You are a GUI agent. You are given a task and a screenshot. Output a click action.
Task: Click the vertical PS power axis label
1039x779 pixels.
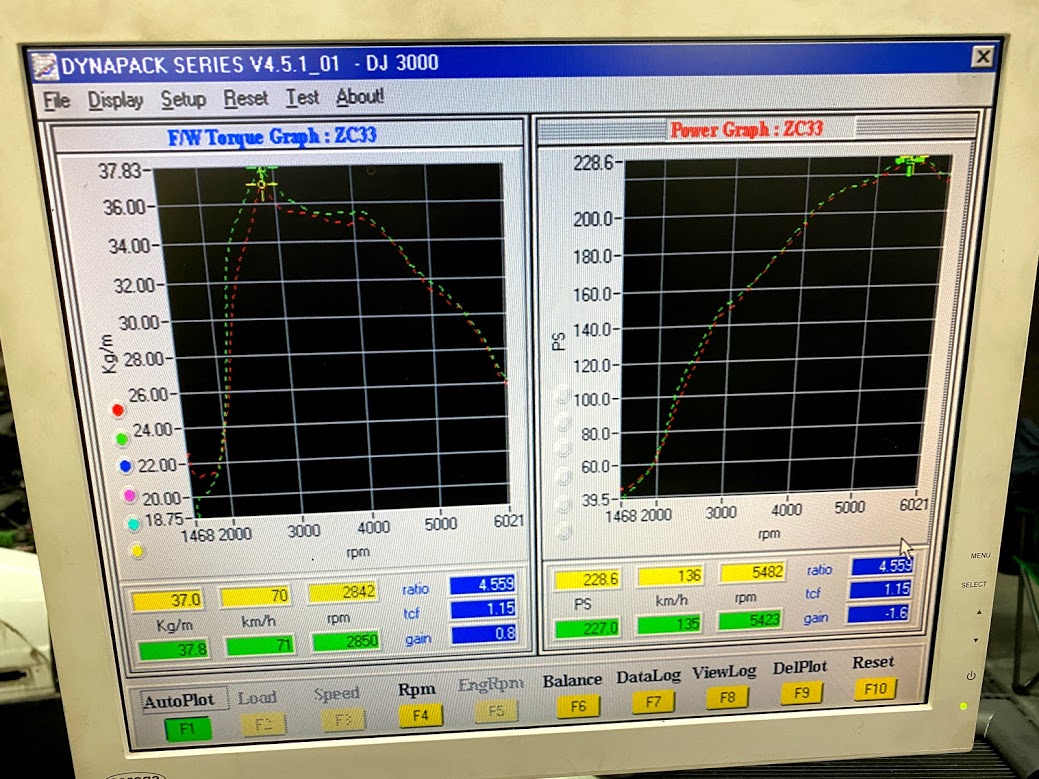[x=559, y=341]
